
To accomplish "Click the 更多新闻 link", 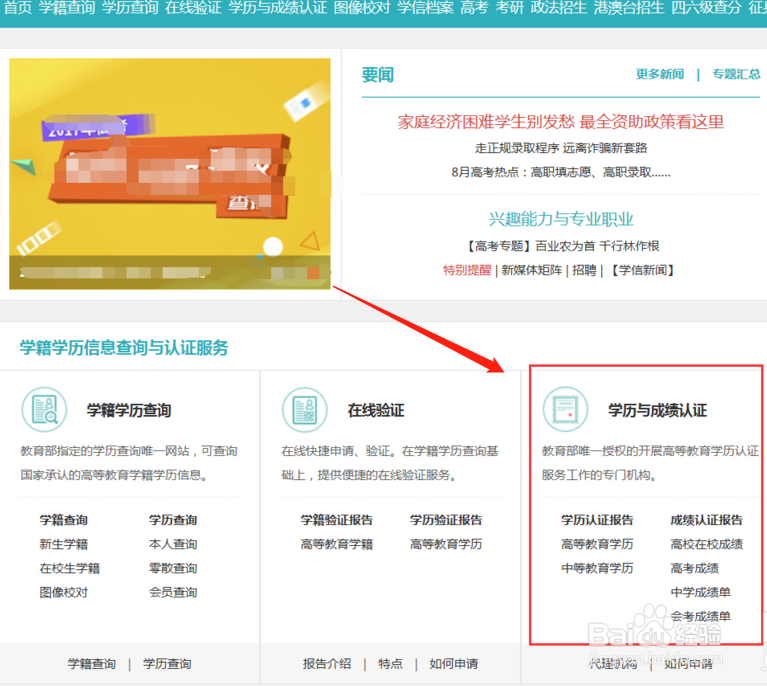I will tap(660, 74).
